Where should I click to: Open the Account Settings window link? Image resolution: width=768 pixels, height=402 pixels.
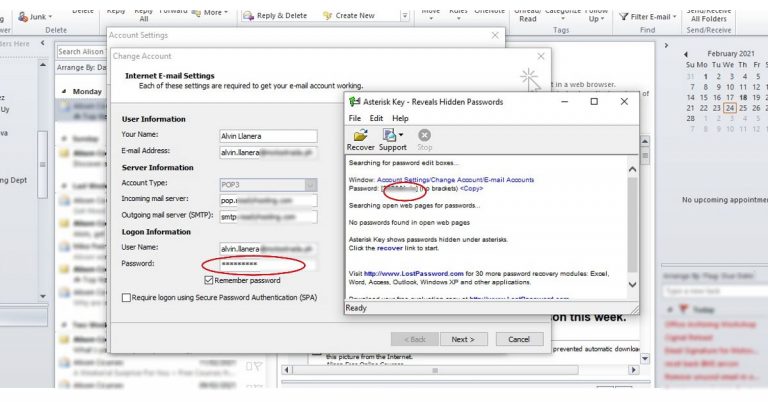coord(455,180)
